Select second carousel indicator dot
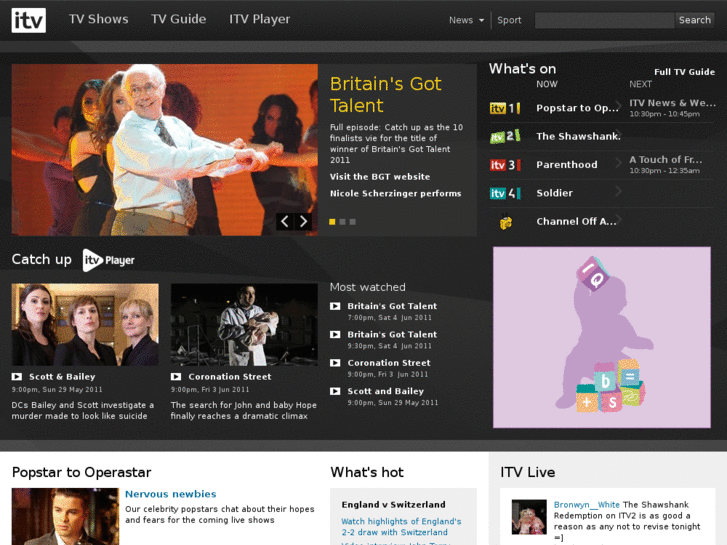This screenshot has height=545, width=727. [x=342, y=222]
